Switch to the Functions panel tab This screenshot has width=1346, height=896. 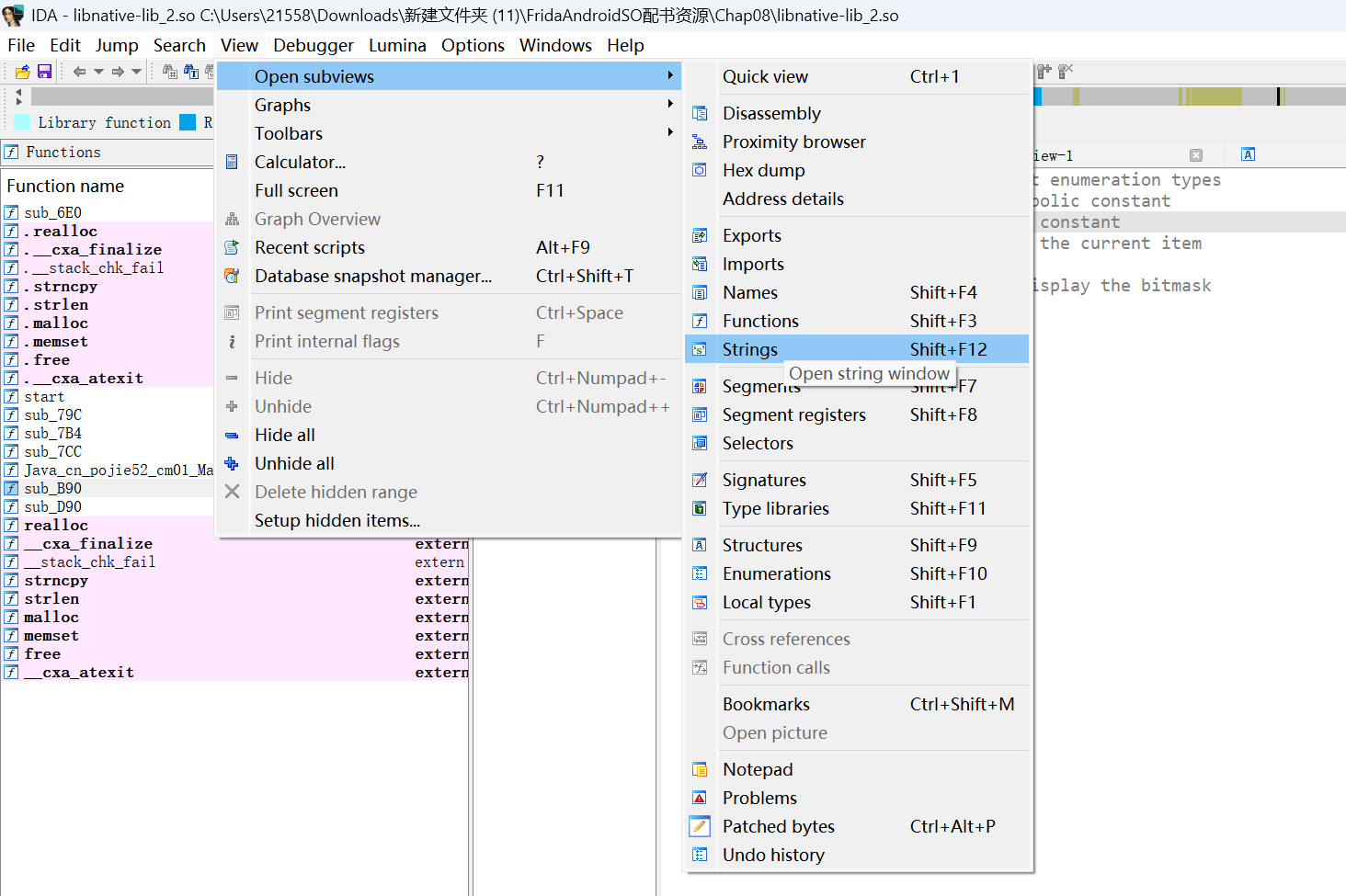63,153
